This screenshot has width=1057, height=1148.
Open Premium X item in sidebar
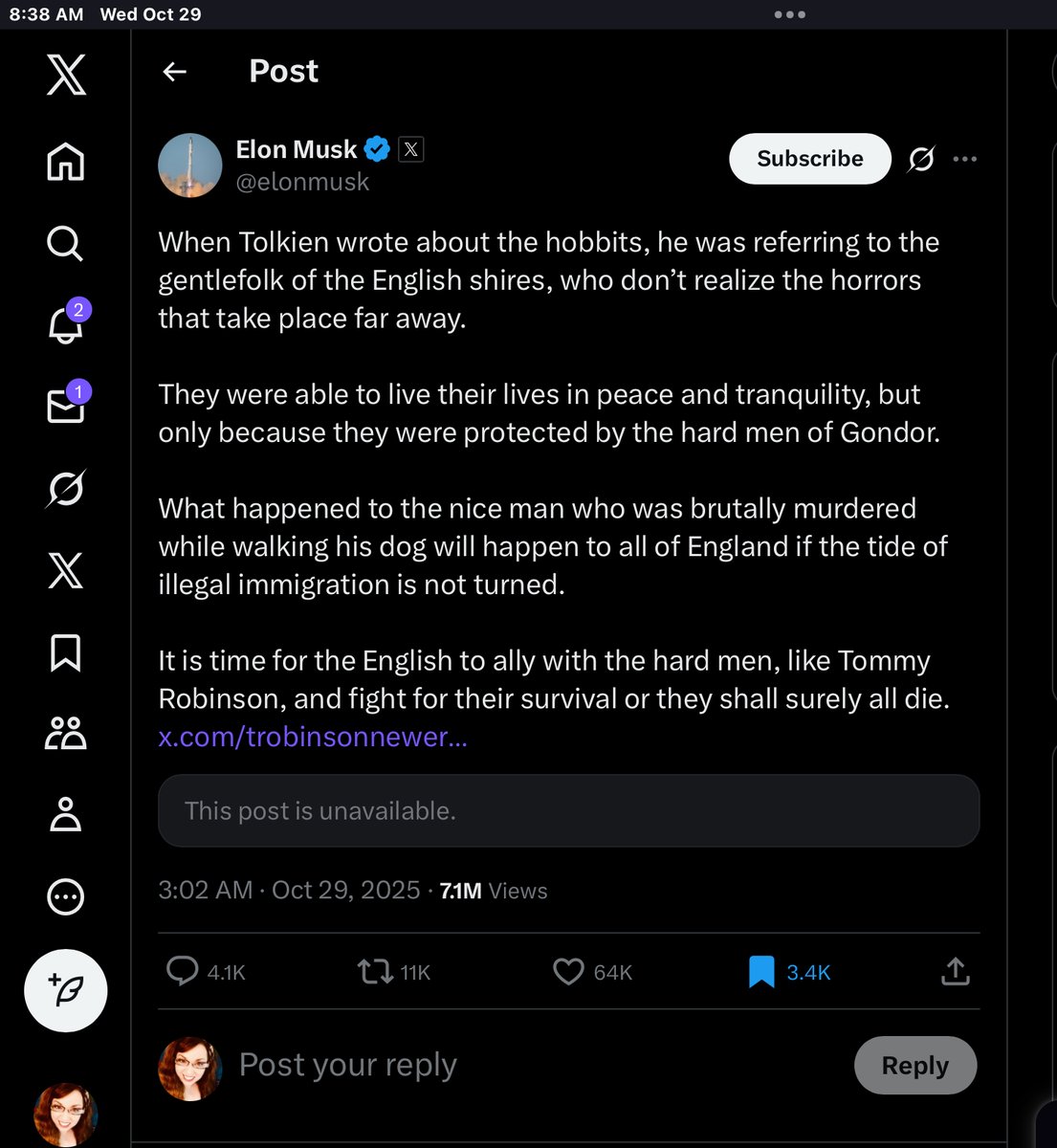coord(65,570)
